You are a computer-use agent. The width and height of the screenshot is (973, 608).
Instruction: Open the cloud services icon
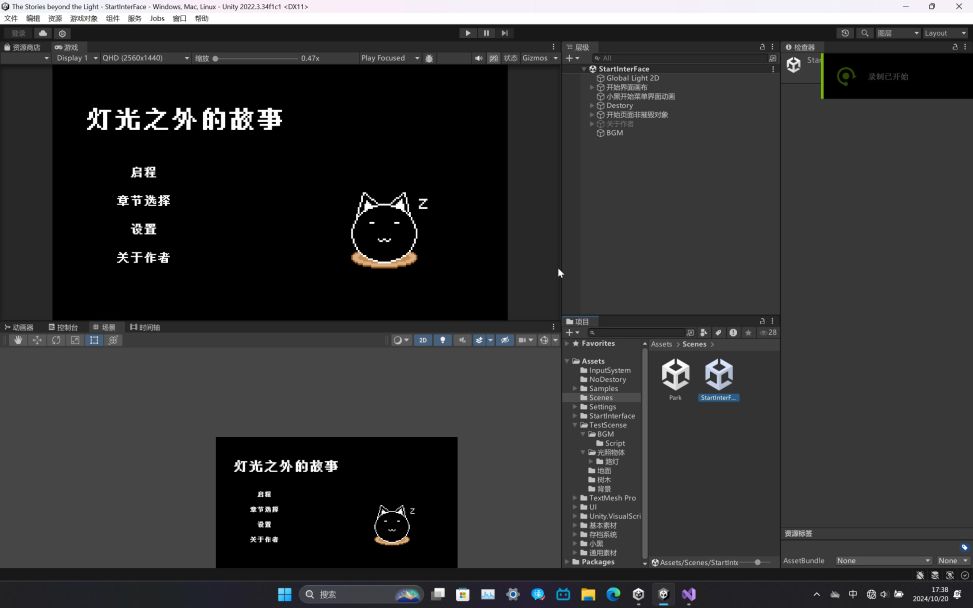[x=43, y=33]
